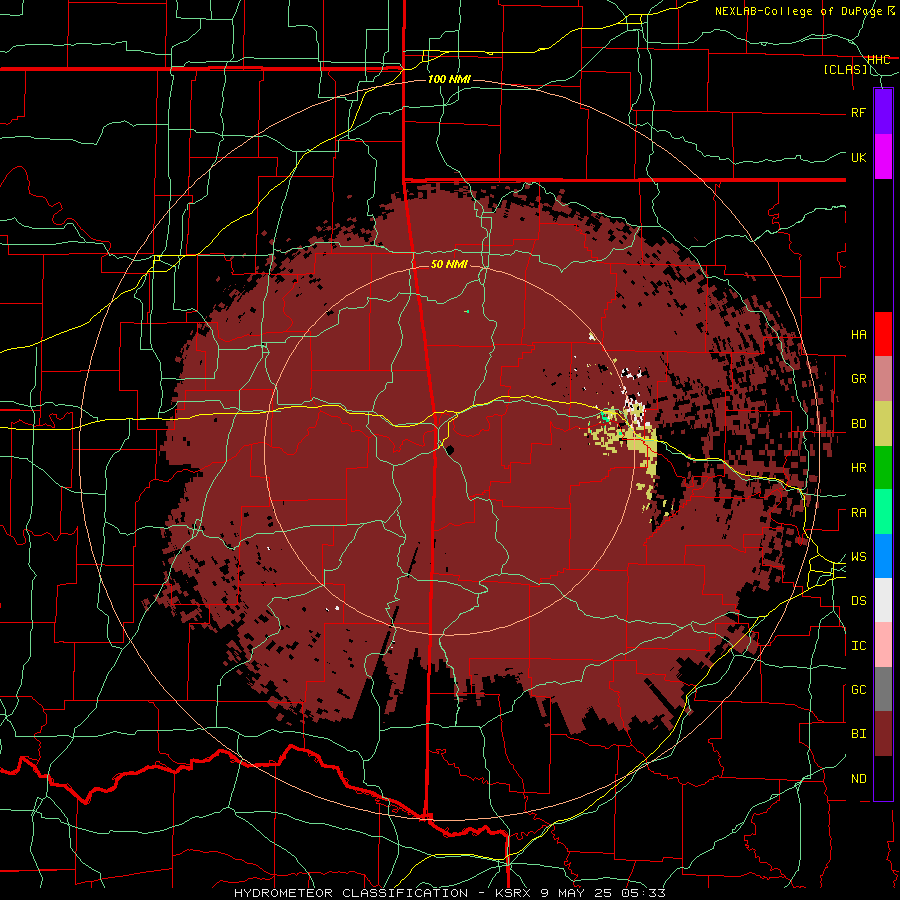The image size is (900, 900).
Task: Click the RA light-green legend swatch
Action: coord(883,512)
